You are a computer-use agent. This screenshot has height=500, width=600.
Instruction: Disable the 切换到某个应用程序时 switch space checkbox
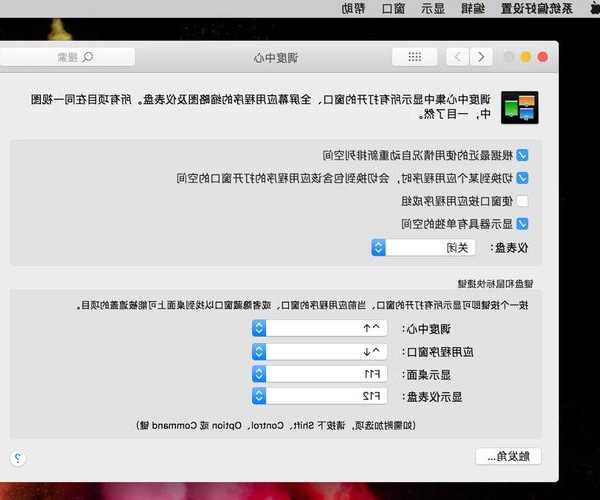pyautogui.click(x=522, y=178)
